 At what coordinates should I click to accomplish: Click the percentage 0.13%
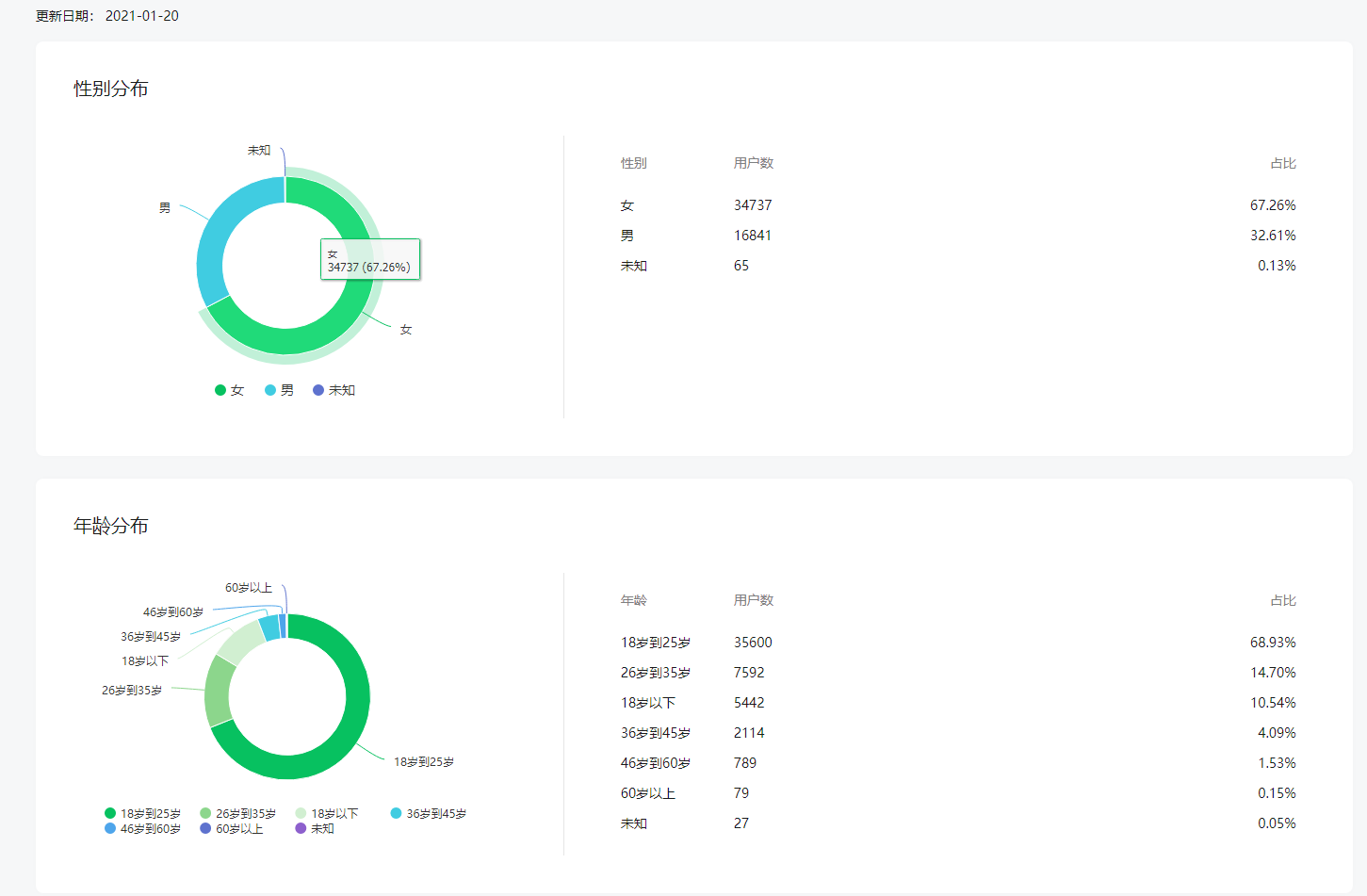(x=1277, y=266)
